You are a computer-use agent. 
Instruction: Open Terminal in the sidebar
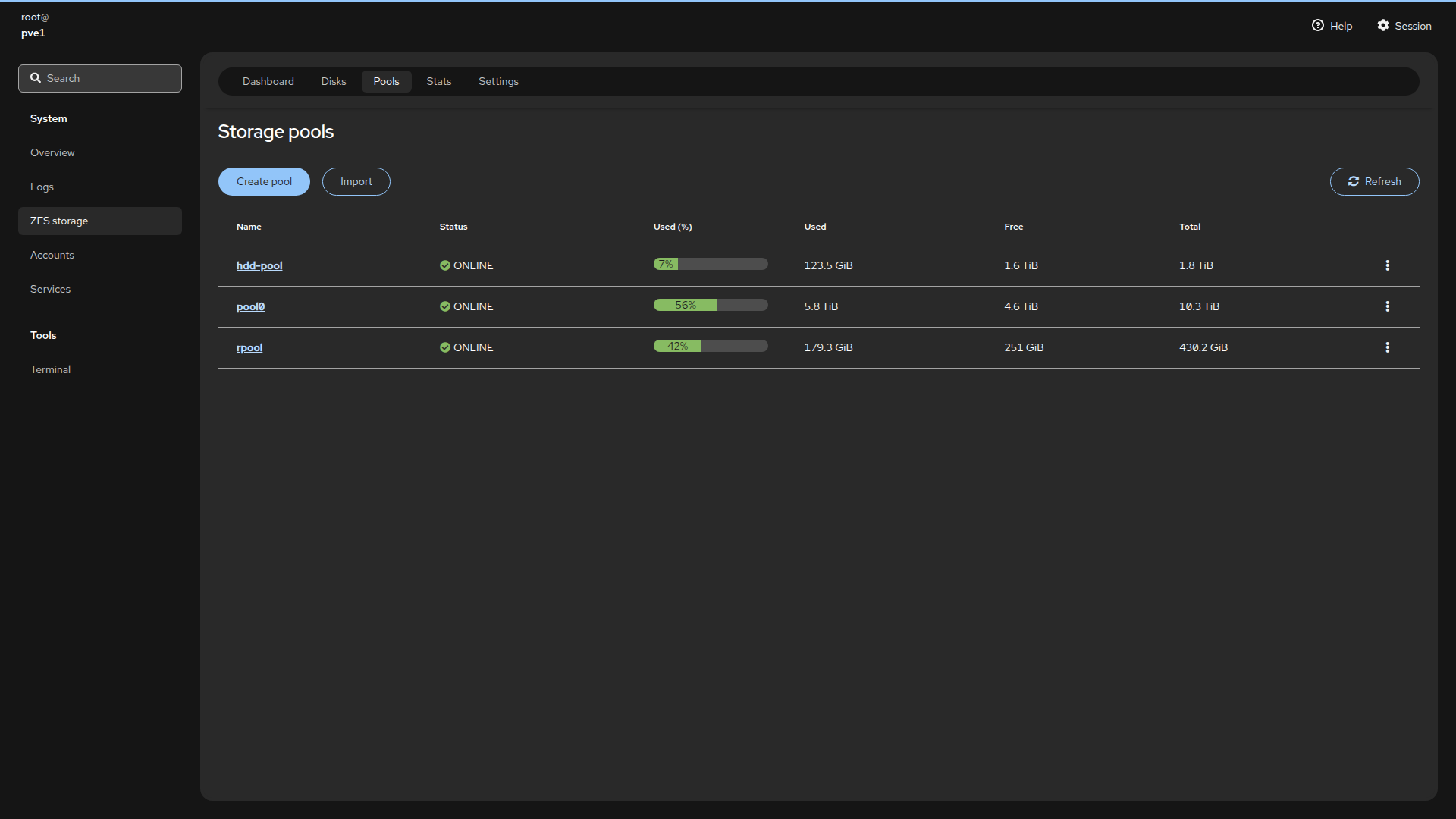[x=50, y=369]
